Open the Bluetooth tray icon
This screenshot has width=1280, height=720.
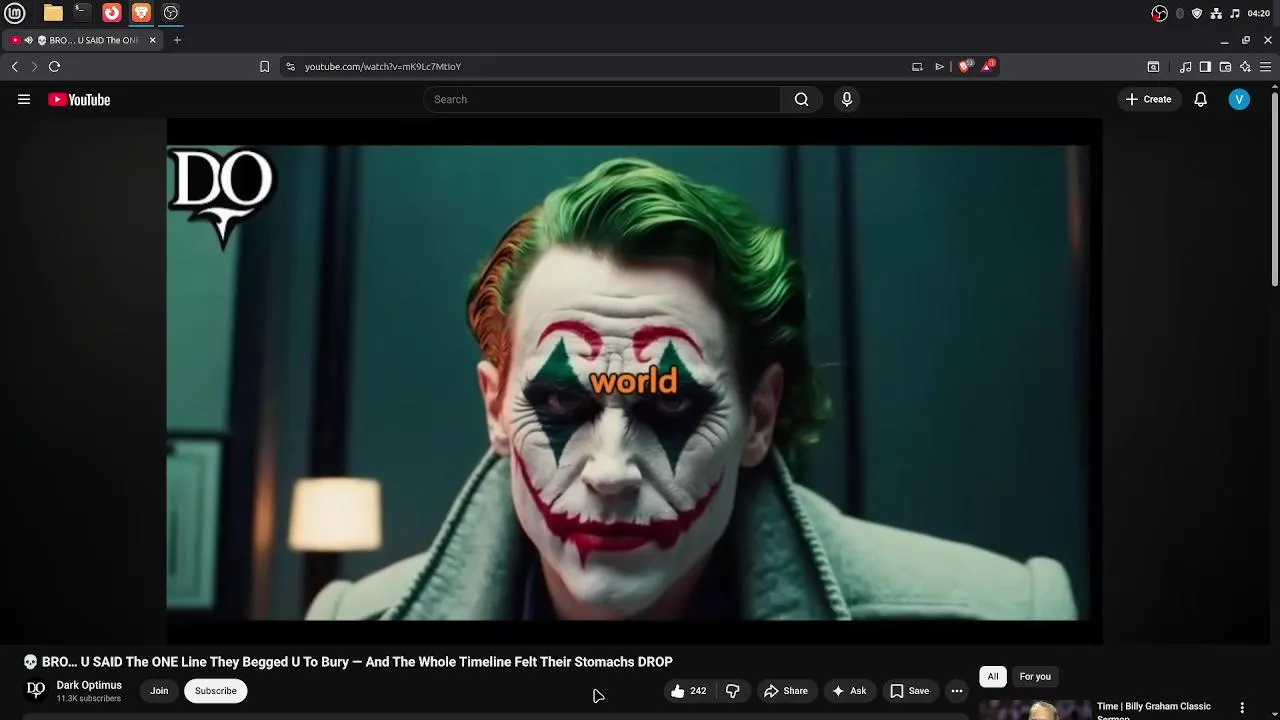coord(1180,13)
